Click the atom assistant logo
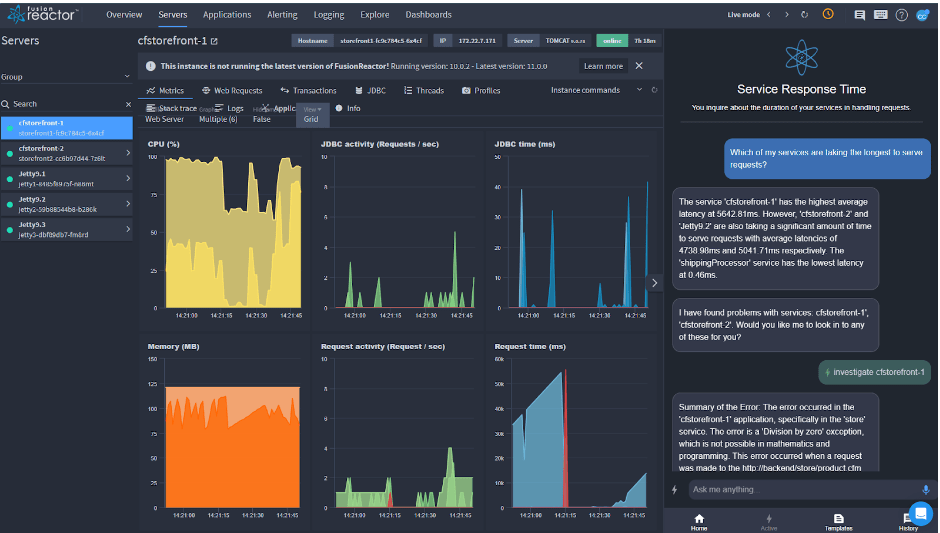 (802, 58)
